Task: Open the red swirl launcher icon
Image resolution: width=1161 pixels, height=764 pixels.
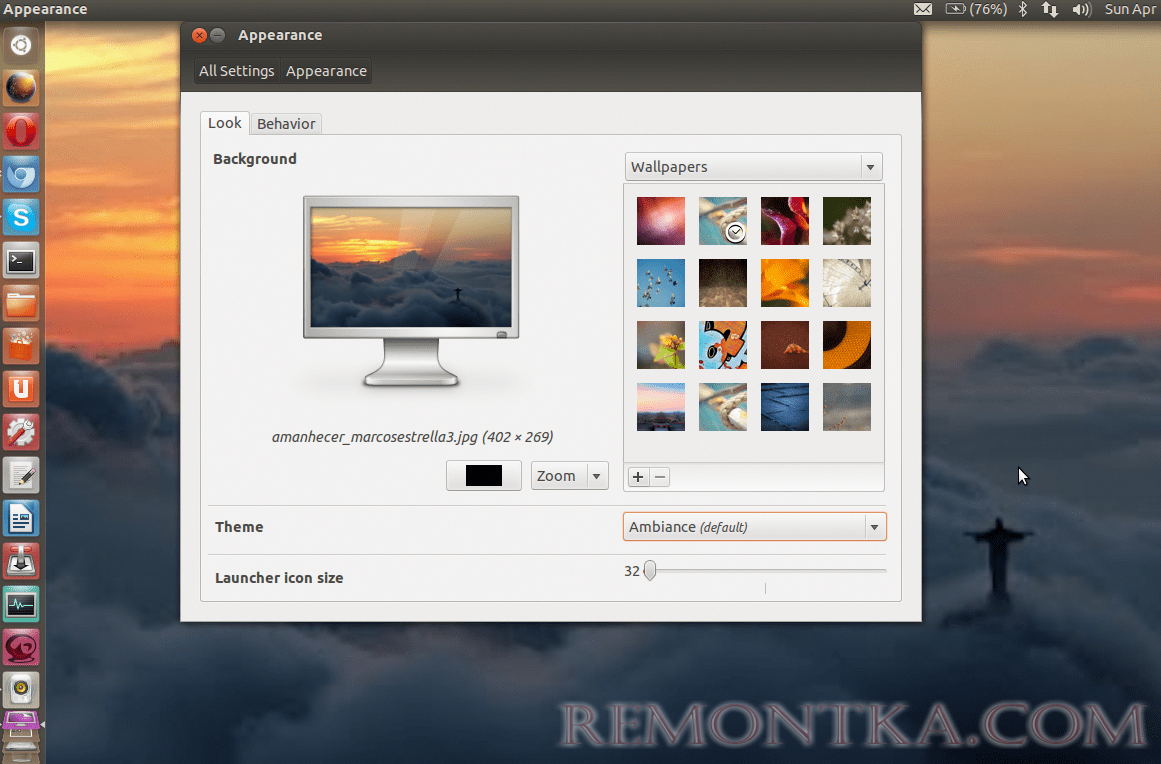Action: click(21, 647)
